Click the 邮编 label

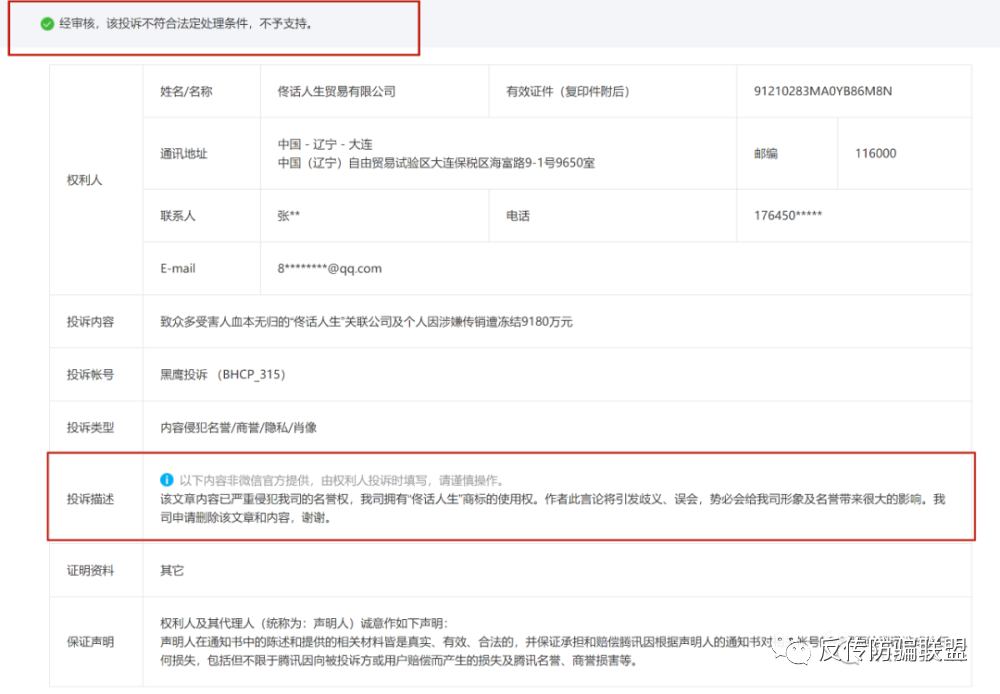click(765, 154)
